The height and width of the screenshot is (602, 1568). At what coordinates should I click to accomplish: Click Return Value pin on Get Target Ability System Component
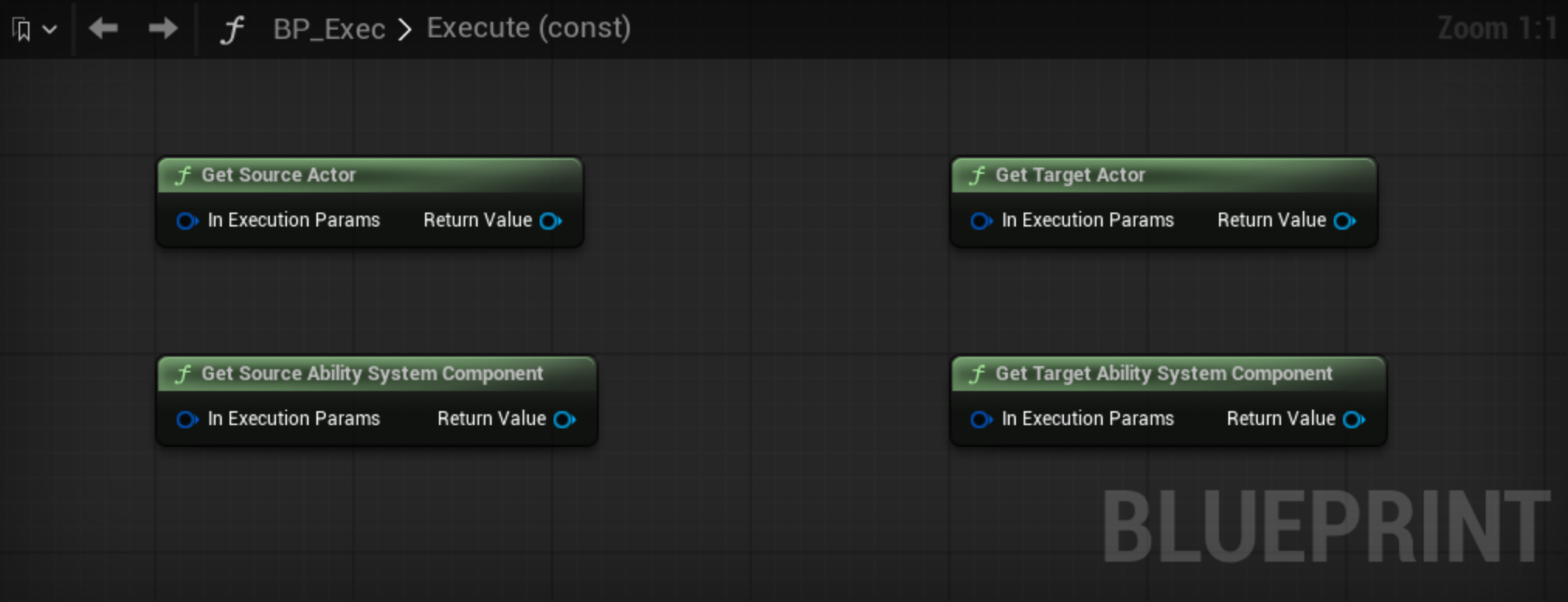(1354, 420)
